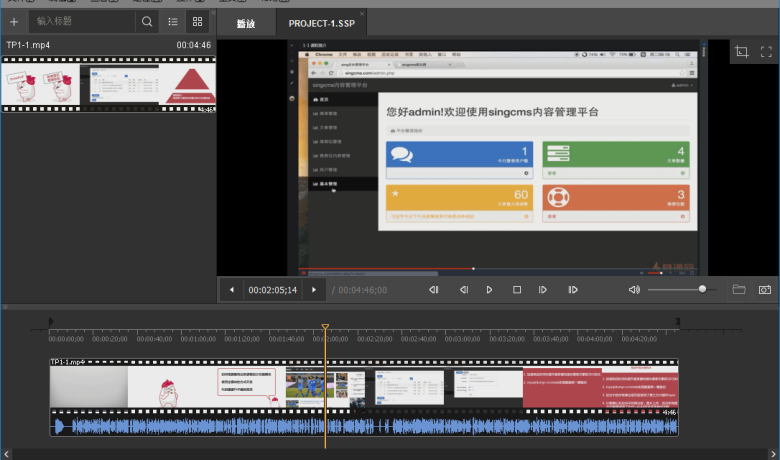Open the snapshot folder icon
Screen dimensions: 780x460
coord(739,289)
